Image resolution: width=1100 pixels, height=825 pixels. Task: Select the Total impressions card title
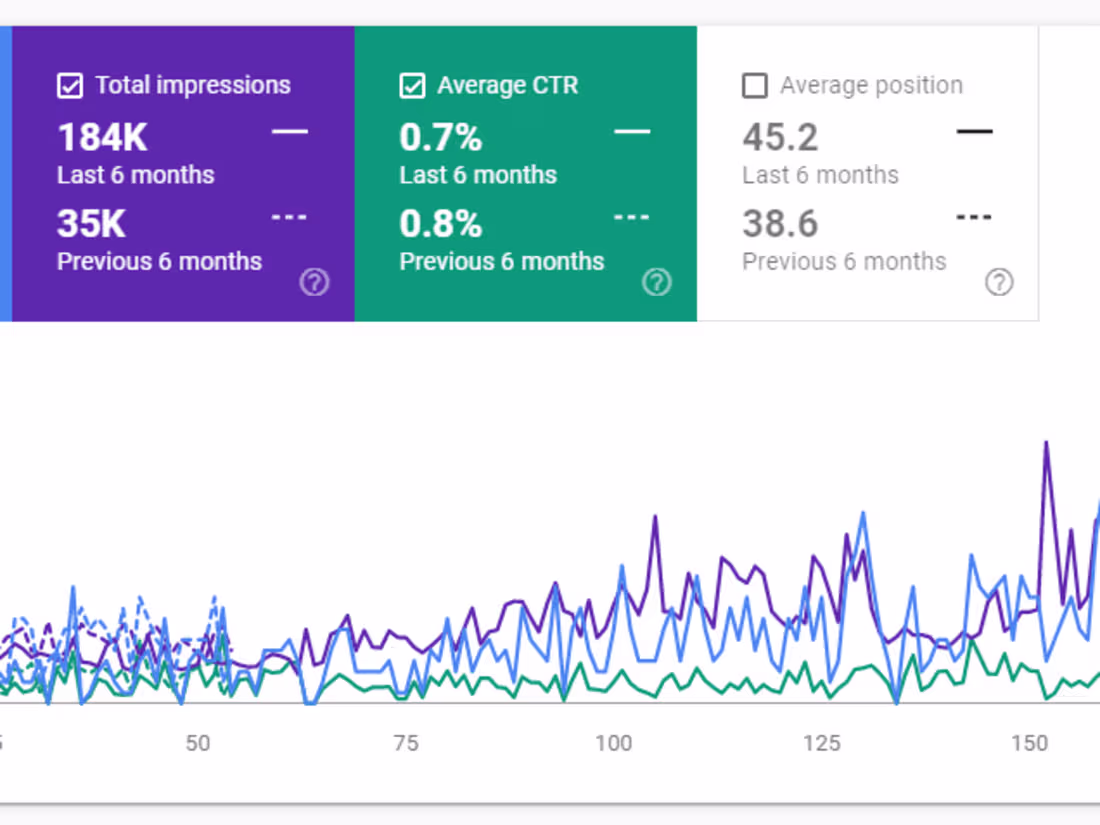(x=193, y=86)
